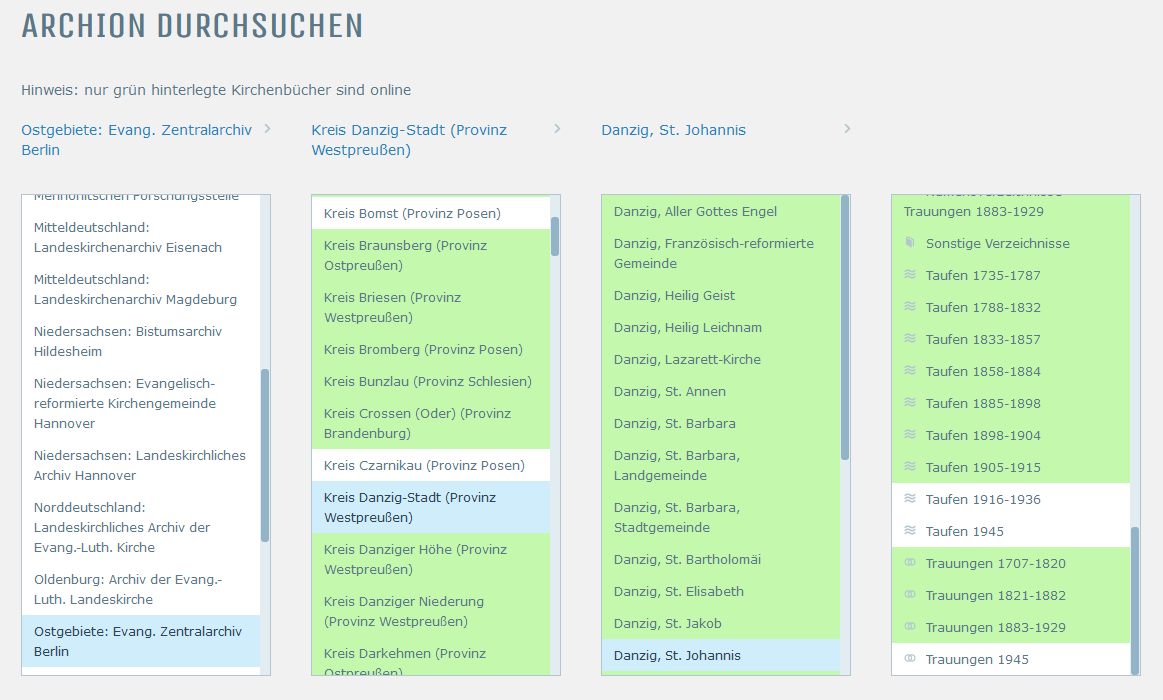Click chevron next to Kreis Danzig-Stadt breadcrumb
1163x700 pixels.
tap(557, 129)
